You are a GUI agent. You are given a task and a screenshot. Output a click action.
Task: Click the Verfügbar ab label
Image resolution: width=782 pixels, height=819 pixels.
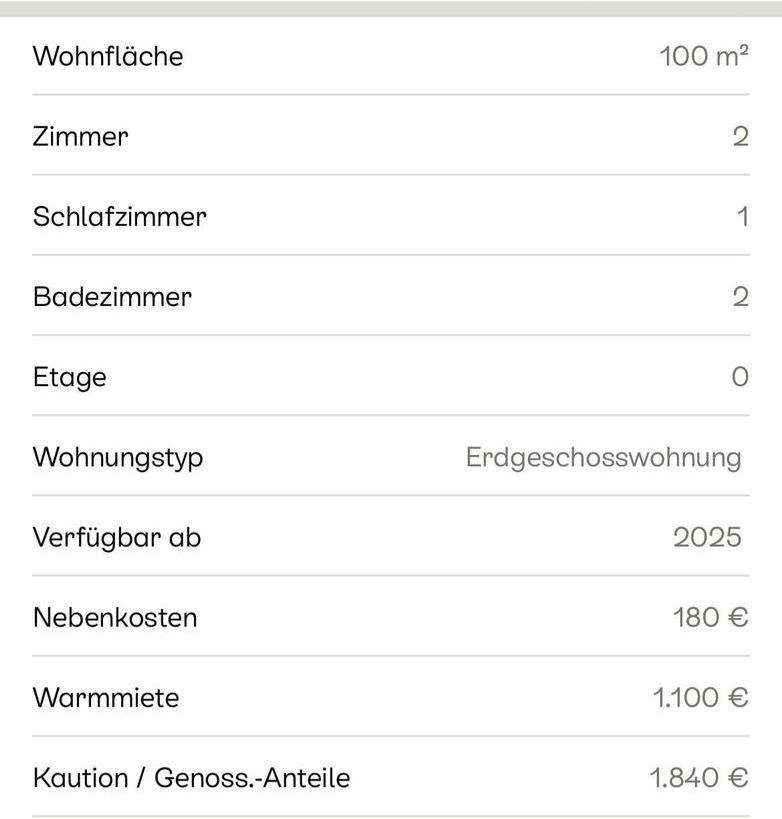(117, 537)
